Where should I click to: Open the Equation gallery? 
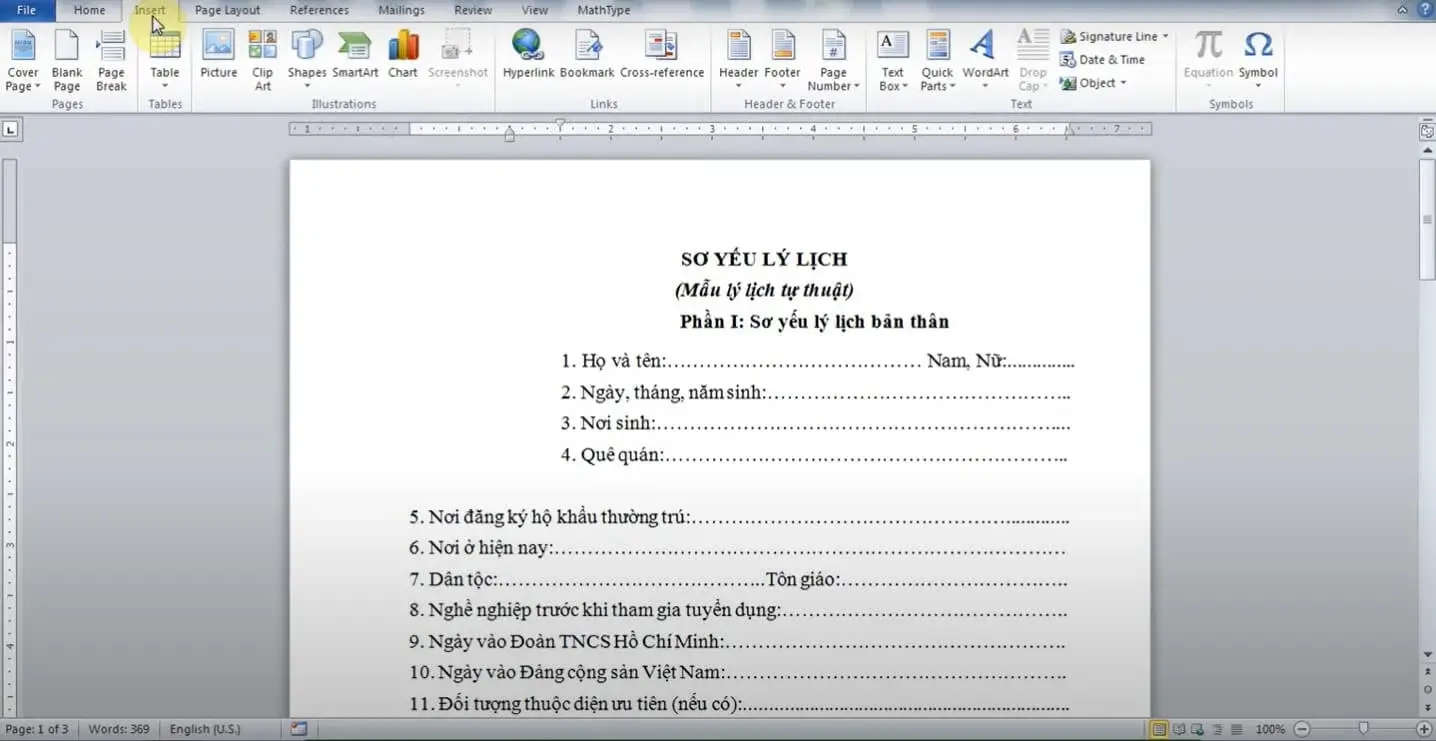point(1208,61)
